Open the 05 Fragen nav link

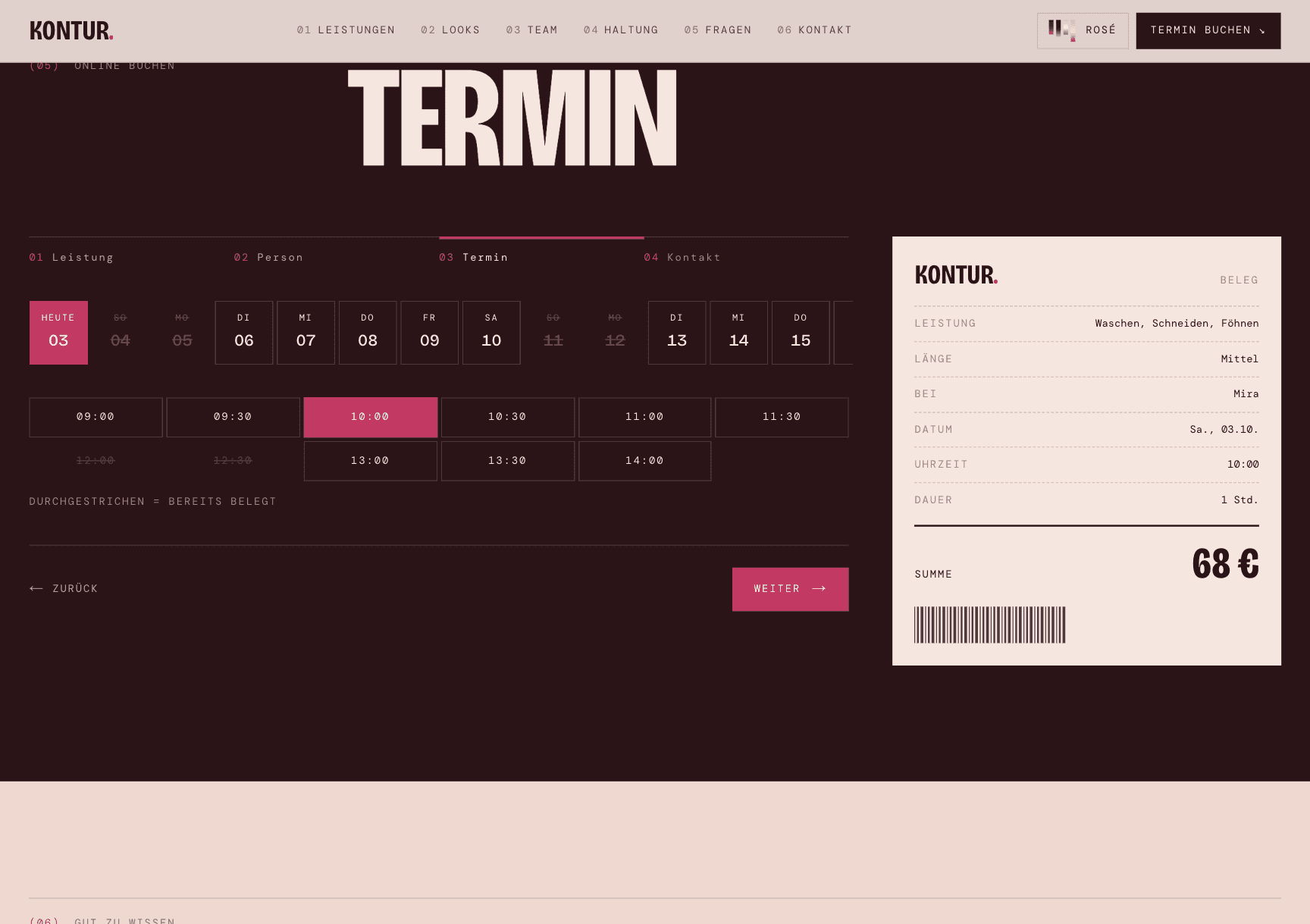(718, 30)
